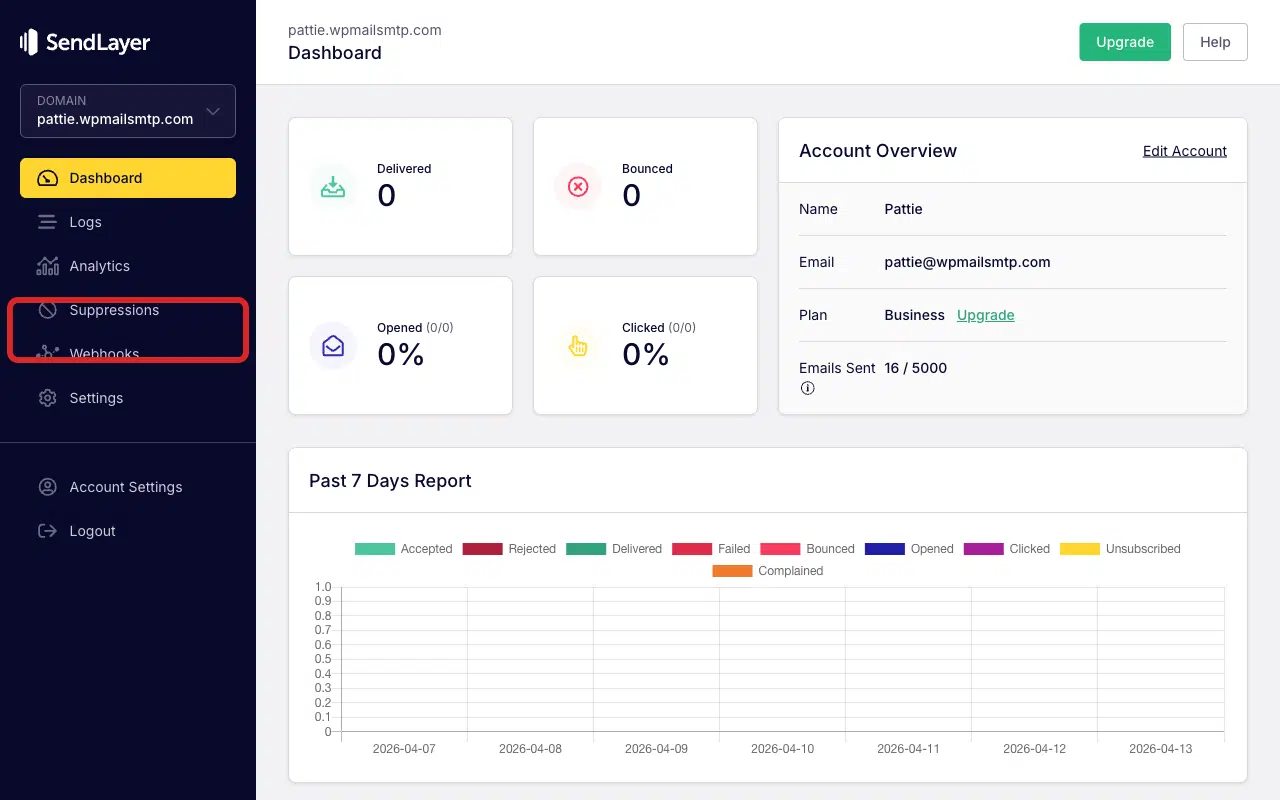Open the Help button
Viewport: 1280px width, 800px height.
1215,42
